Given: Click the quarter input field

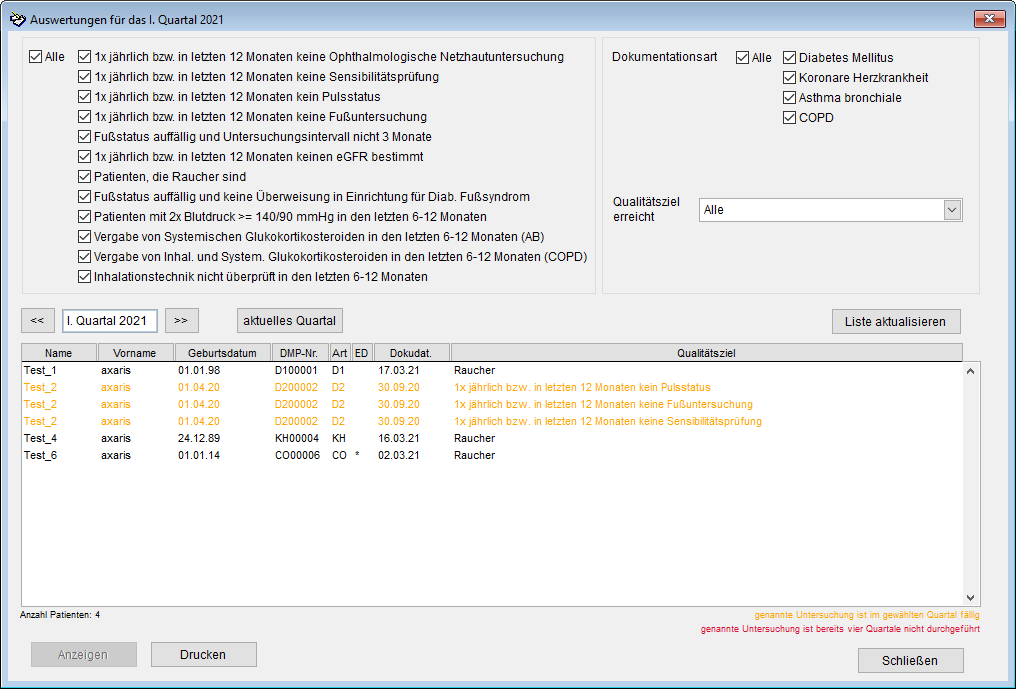Looking at the screenshot, I should coord(109,321).
